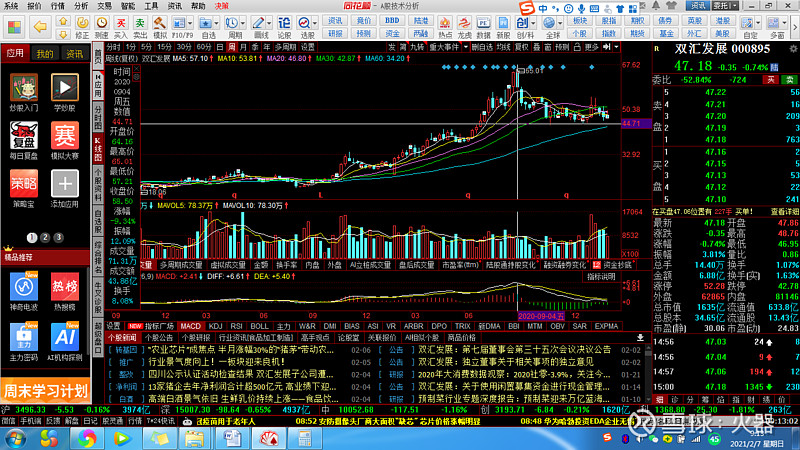Open the 查看详情 details link
Screen dimensions: 800x450
tap(784, 212)
